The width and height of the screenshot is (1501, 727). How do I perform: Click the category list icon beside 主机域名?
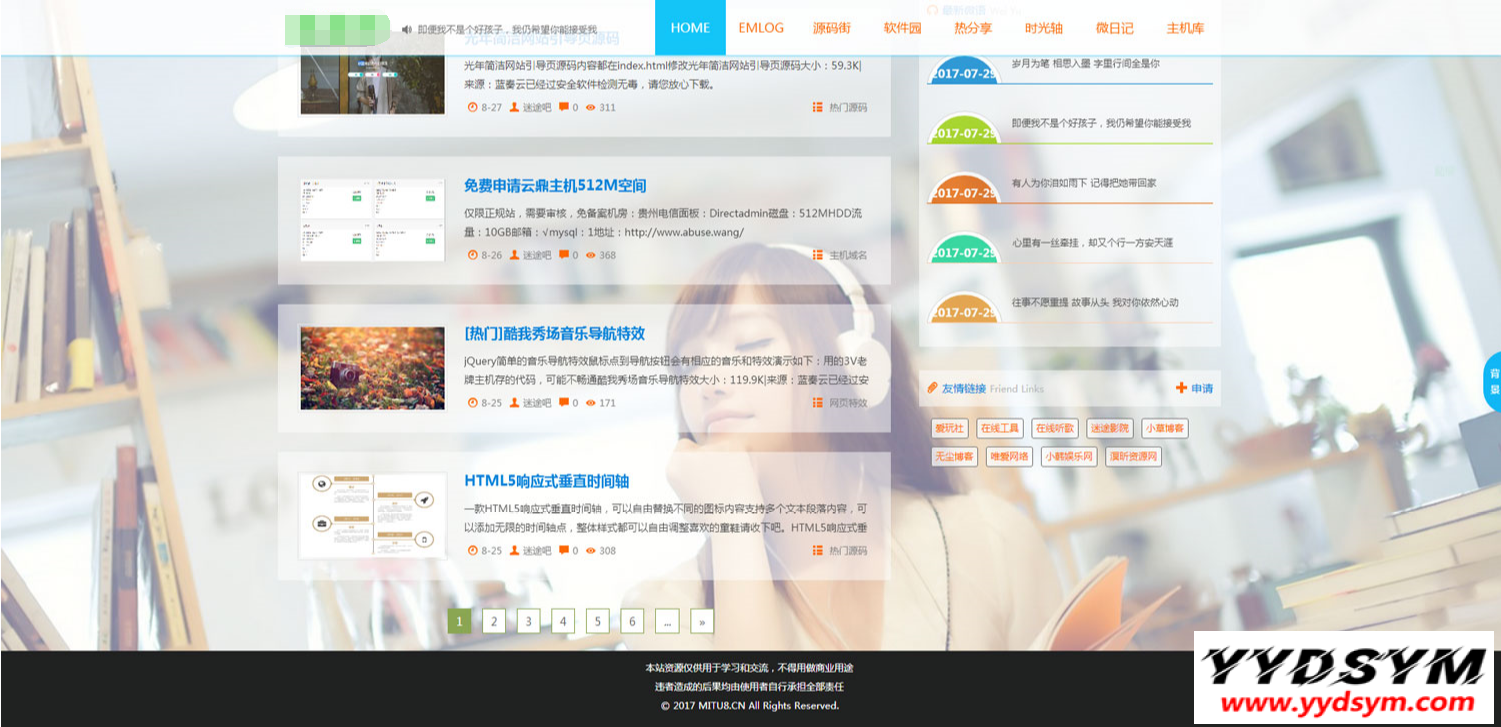(817, 255)
